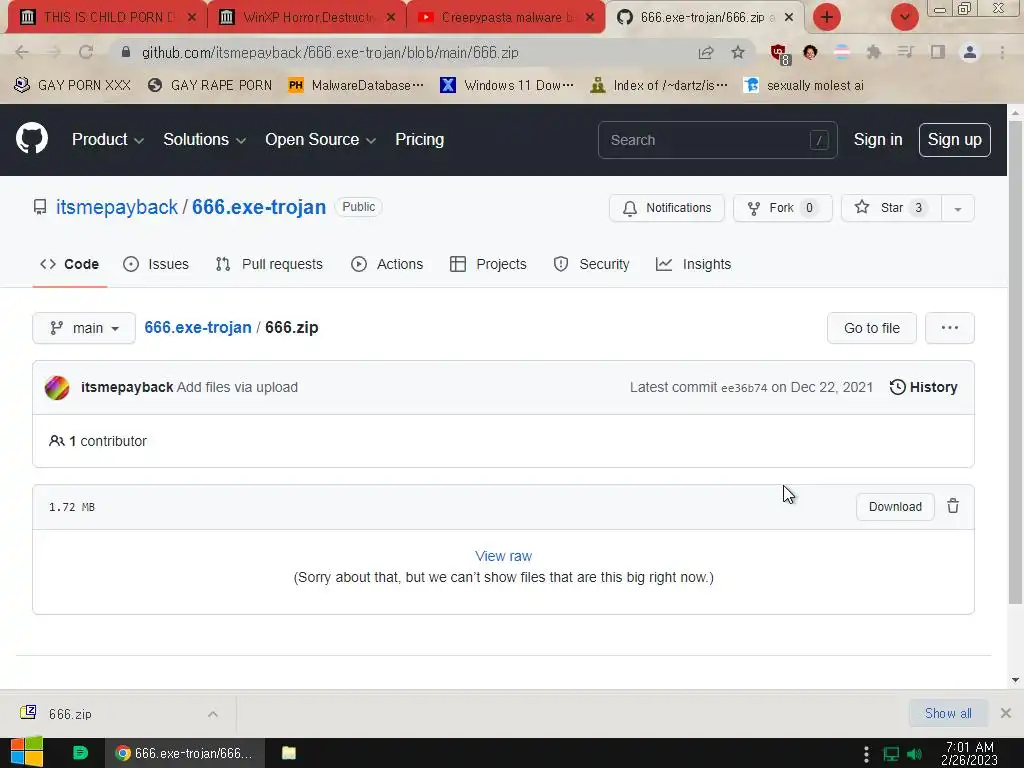Open the History clock link

[x=923, y=387]
